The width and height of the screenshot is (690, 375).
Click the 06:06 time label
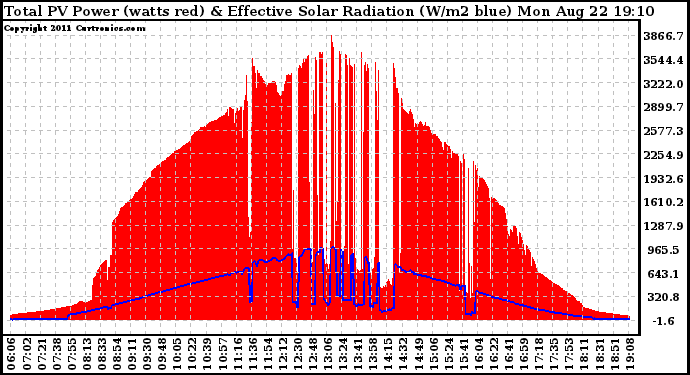[x=11, y=354]
